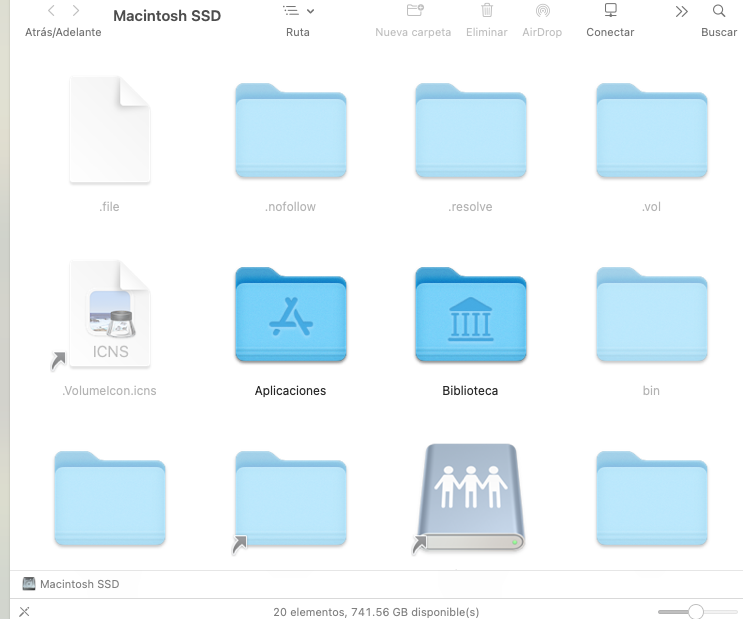This screenshot has width=743, height=619.
Task: Click the Conectar server icon
Action: coord(611,10)
